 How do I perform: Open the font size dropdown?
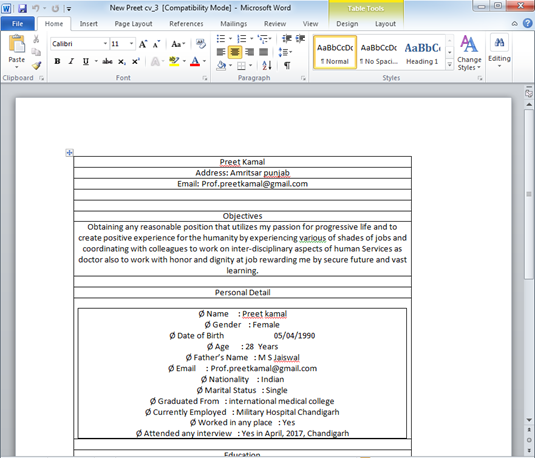tap(131, 44)
